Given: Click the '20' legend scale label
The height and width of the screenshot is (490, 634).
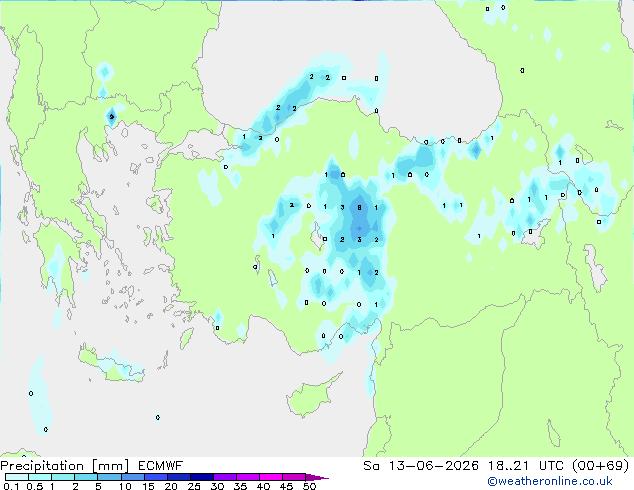Looking at the screenshot, I should (x=171, y=486).
